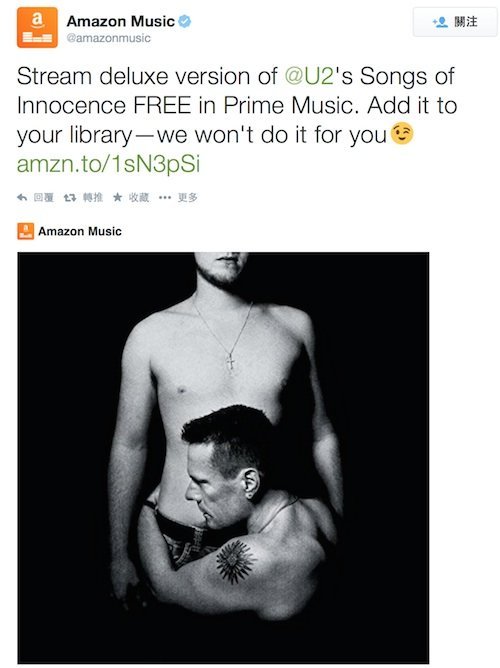Click the verified badge next to Amazon Music
500x668 pixels.
184,21
